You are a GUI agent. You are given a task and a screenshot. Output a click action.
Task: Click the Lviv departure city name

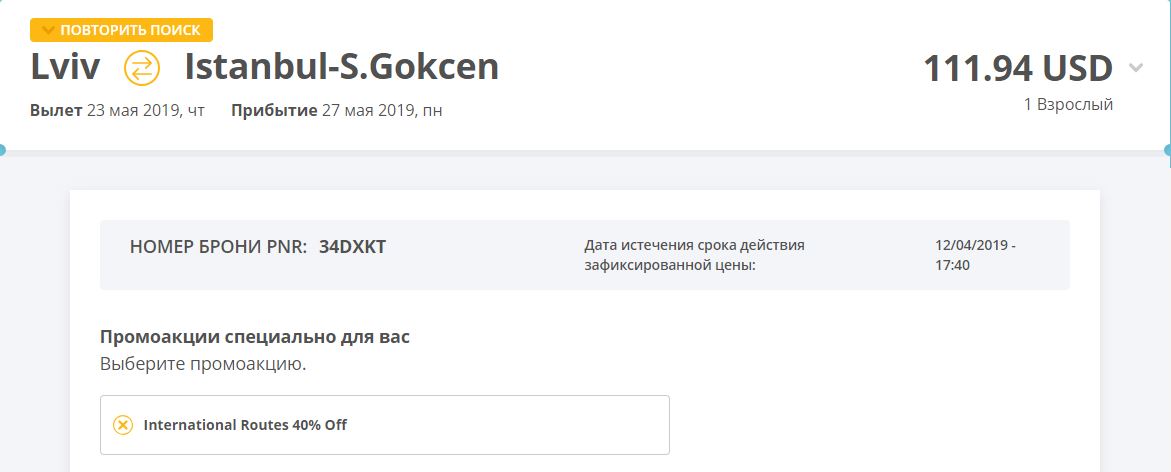click(65, 67)
